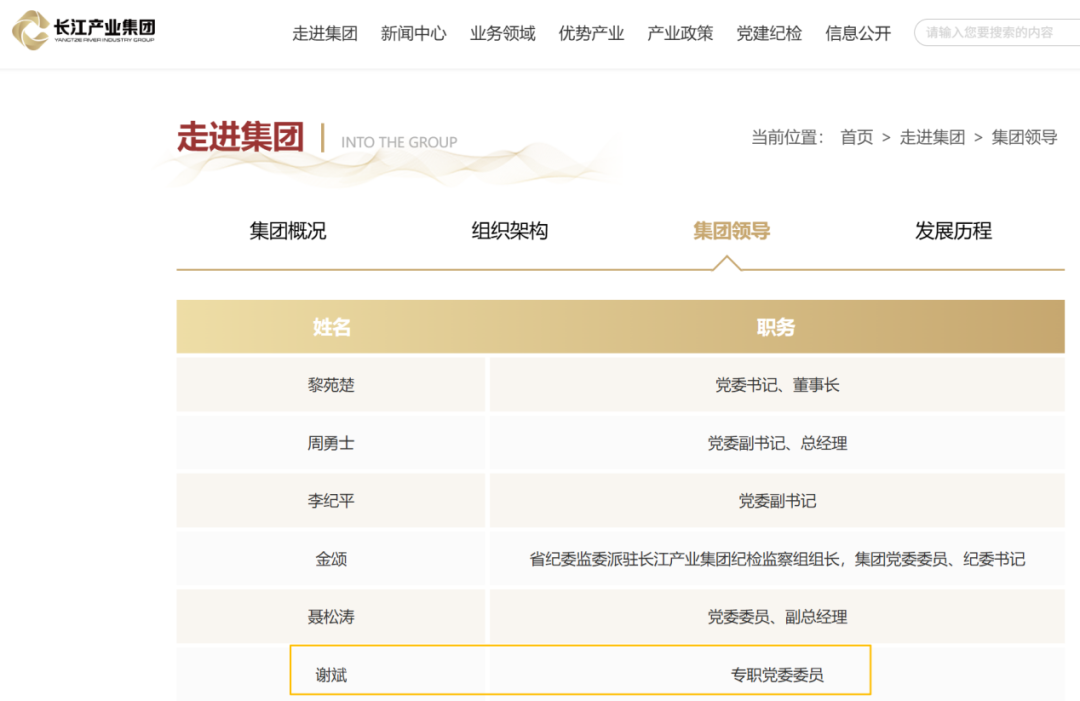Image resolution: width=1080 pixels, height=701 pixels.
Task: Select the name 金颂
Action: [331, 558]
